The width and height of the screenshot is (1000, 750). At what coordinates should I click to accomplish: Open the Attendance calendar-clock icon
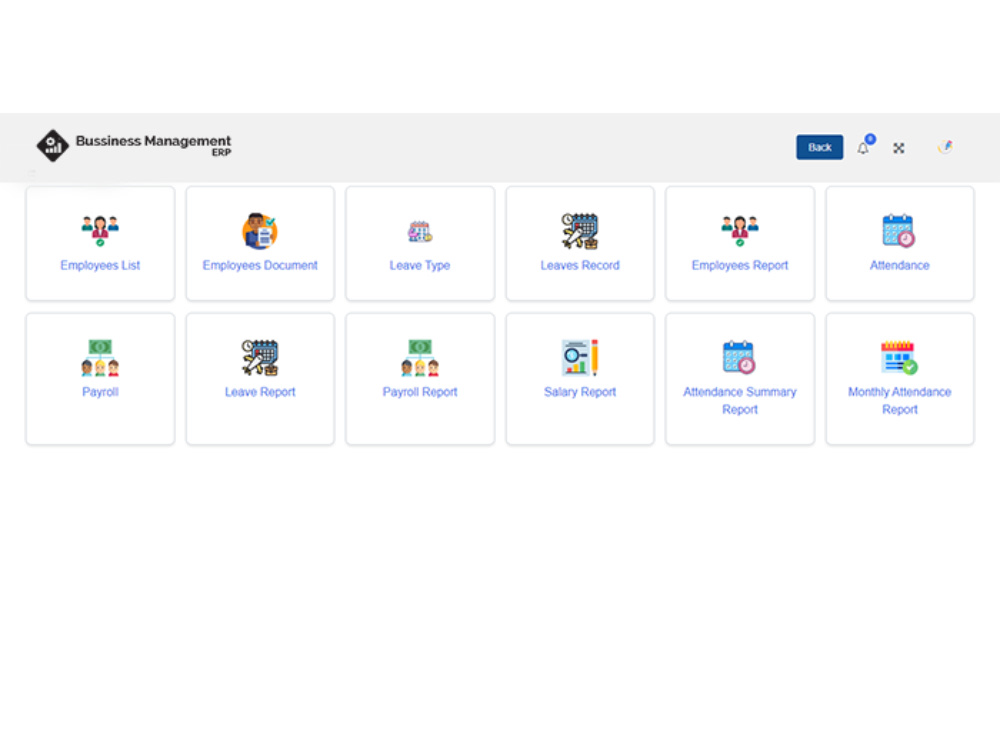click(x=899, y=230)
